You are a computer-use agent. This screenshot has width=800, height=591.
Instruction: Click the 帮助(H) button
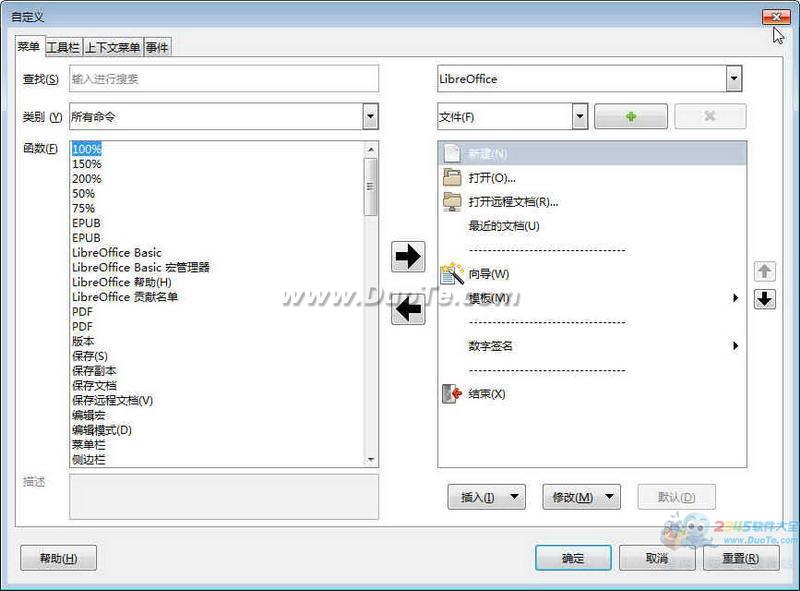pos(59,558)
